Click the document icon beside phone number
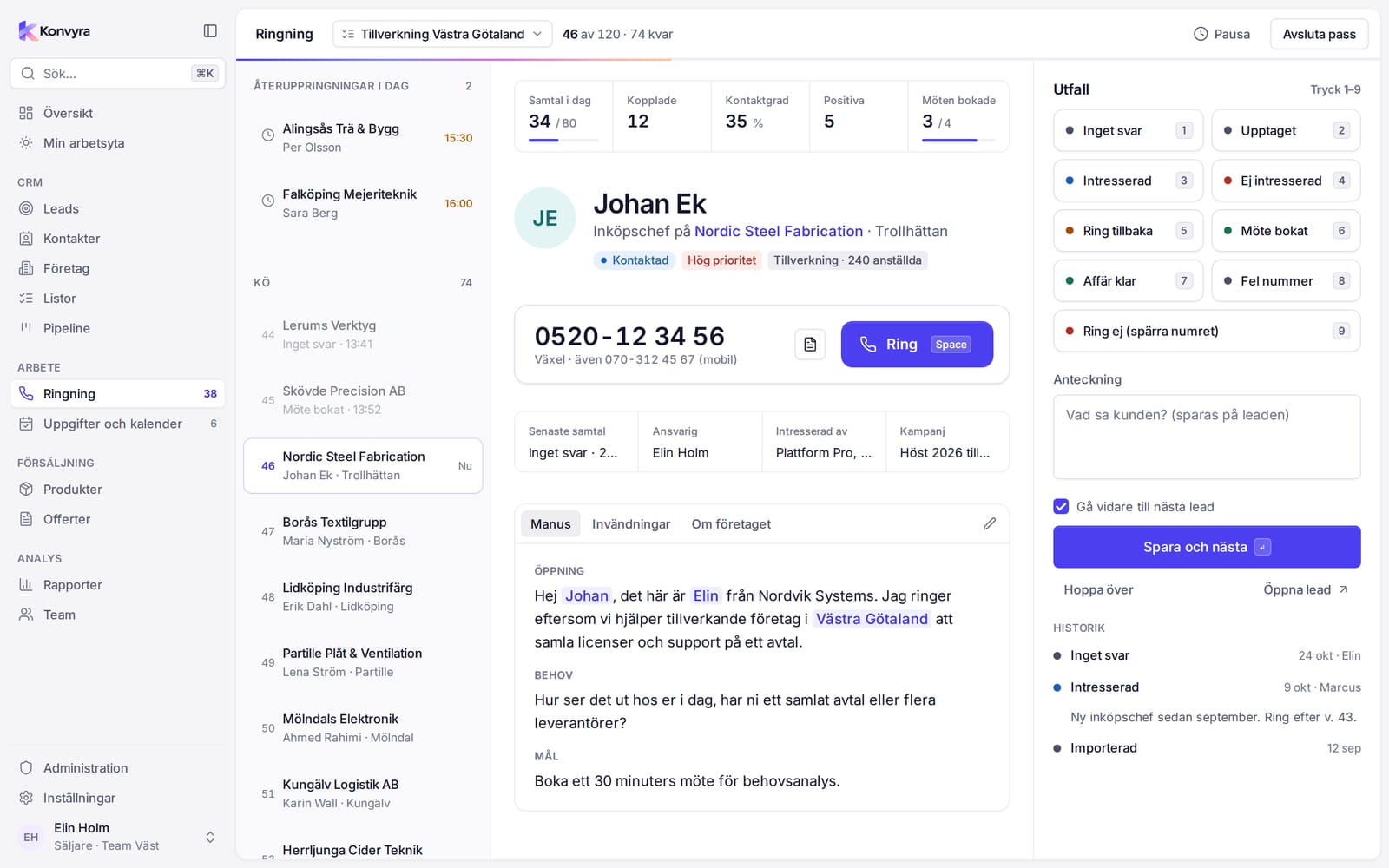Image resolution: width=1389 pixels, height=868 pixels. point(810,345)
